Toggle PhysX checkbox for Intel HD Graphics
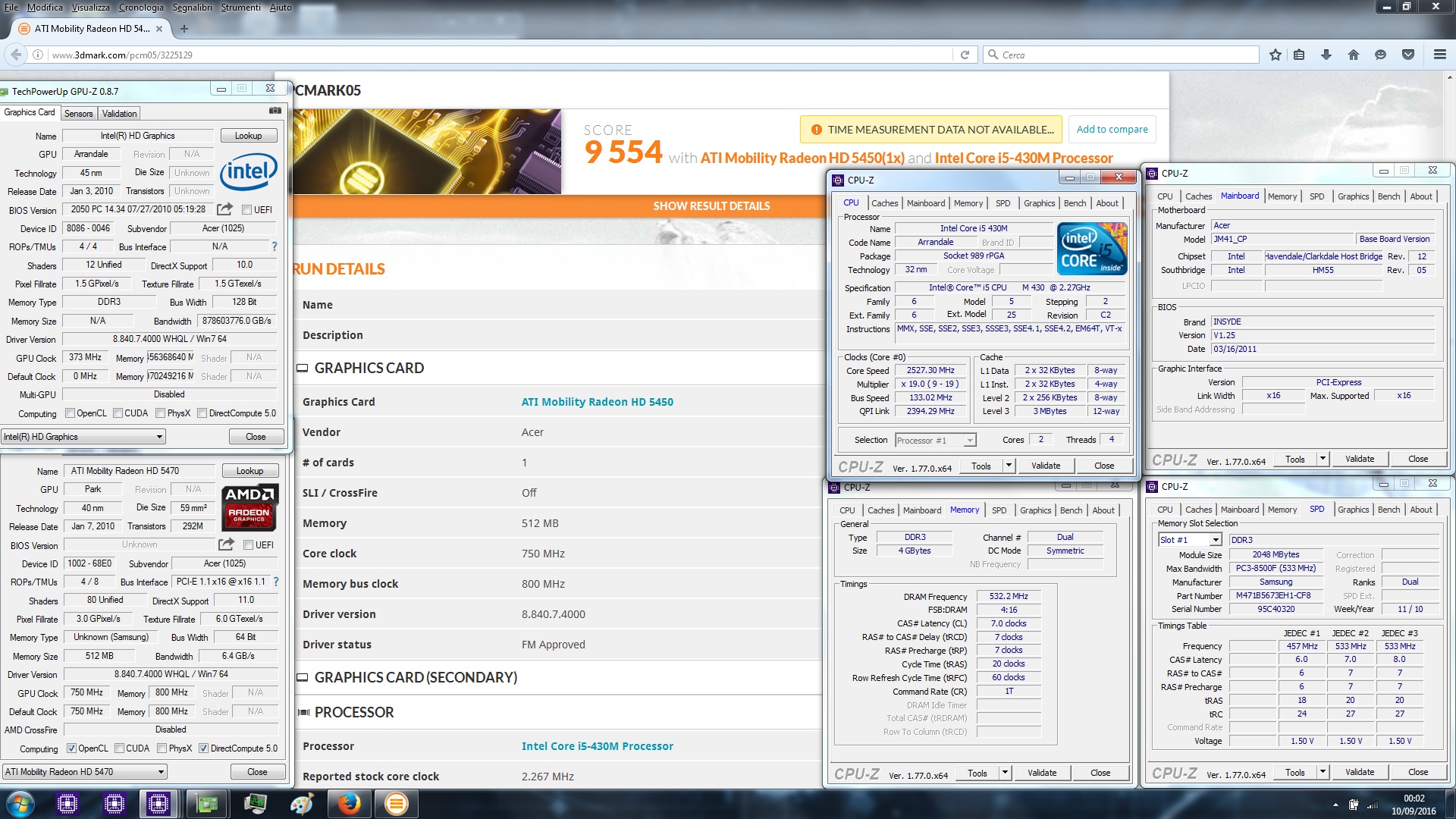The height and width of the screenshot is (819, 1456). 160,413
